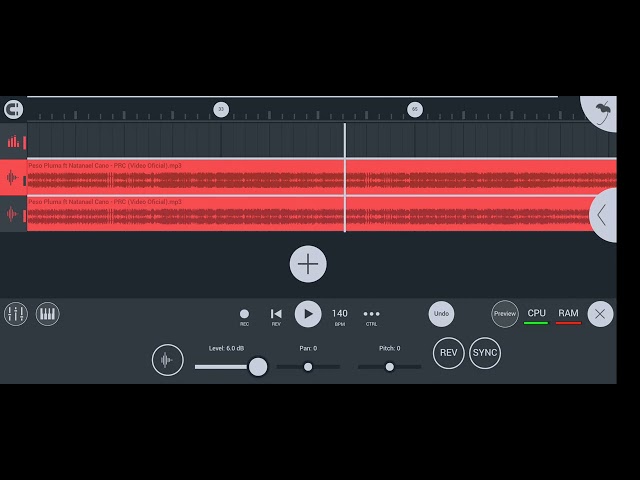Screen dimensions: 640x480
Task: Play the project
Action: point(308,314)
